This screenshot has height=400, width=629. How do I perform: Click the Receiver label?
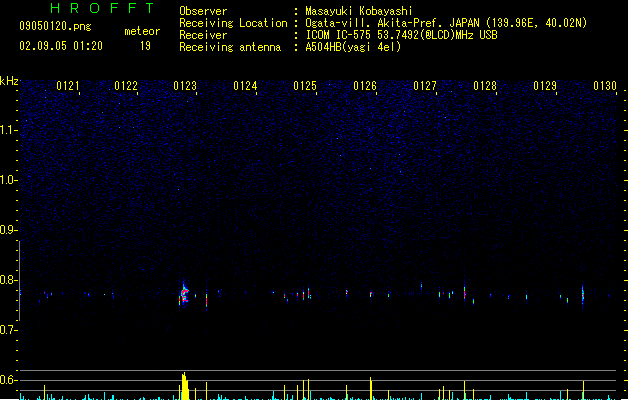coord(203,35)
